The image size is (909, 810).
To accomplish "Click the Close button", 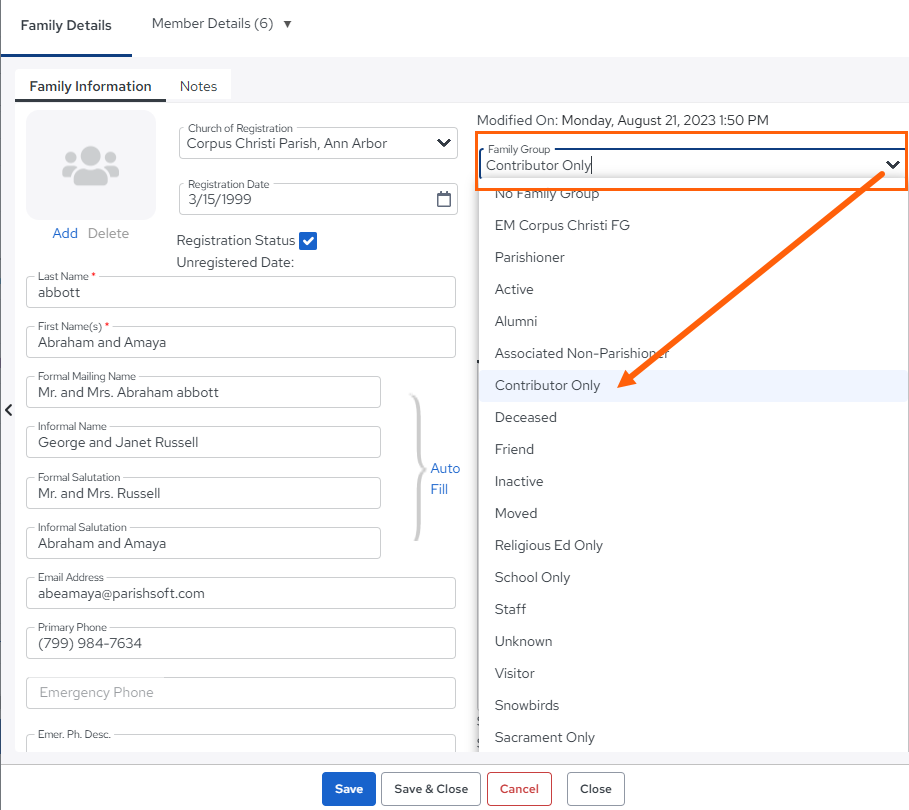I will tap(596, 789).
